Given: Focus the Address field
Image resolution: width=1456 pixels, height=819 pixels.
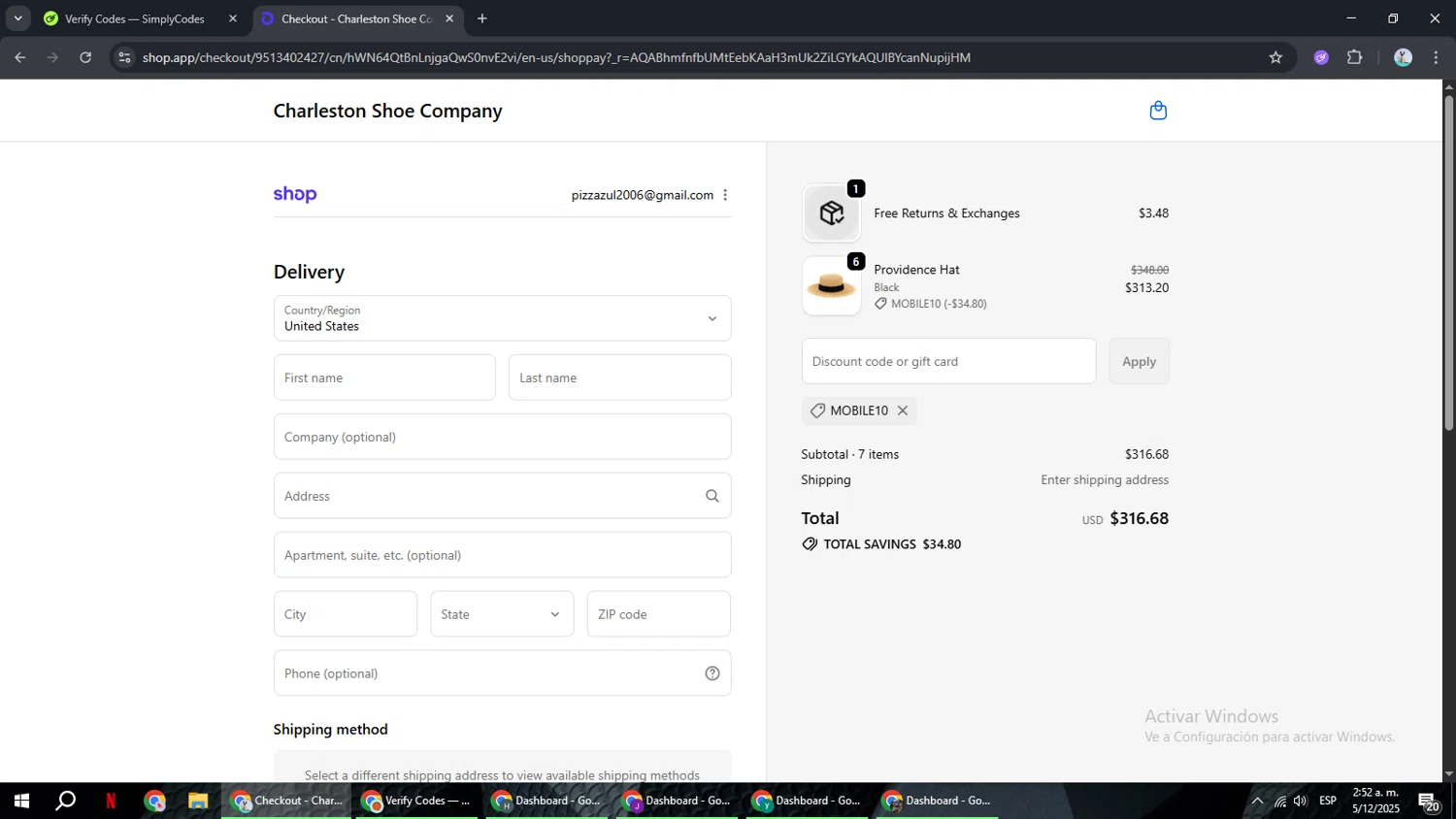Looking at the screenshot, I should 502,496.
